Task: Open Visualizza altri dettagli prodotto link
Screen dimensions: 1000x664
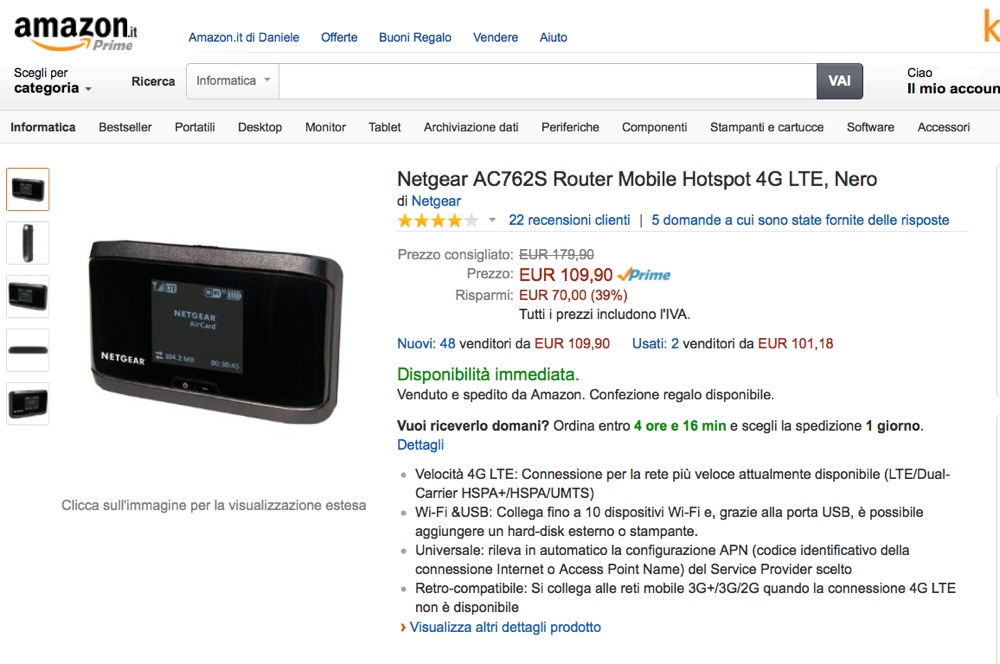Action: pos(505,627)
